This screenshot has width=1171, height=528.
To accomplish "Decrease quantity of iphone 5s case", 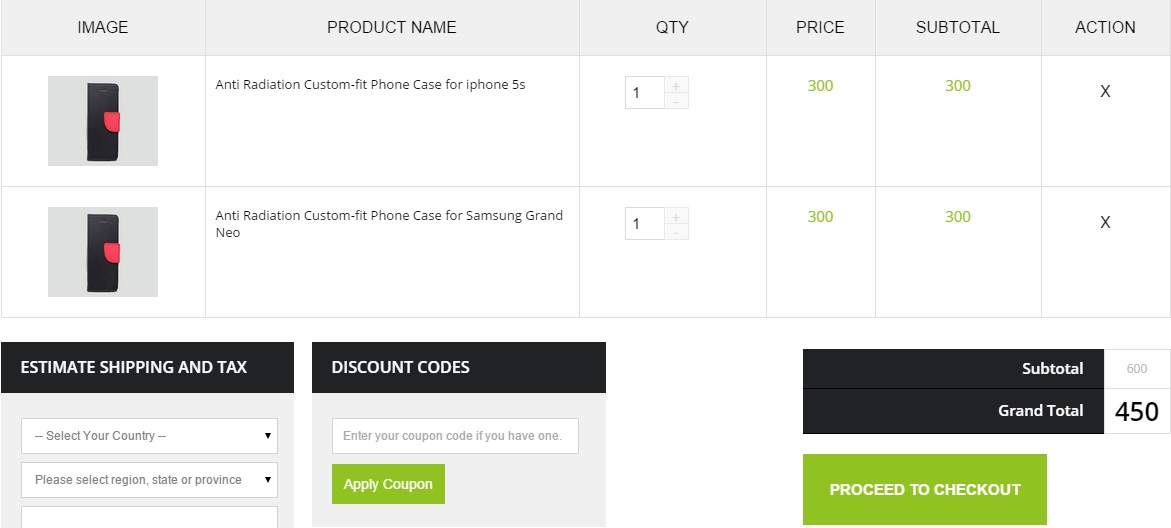I will 677,101.
